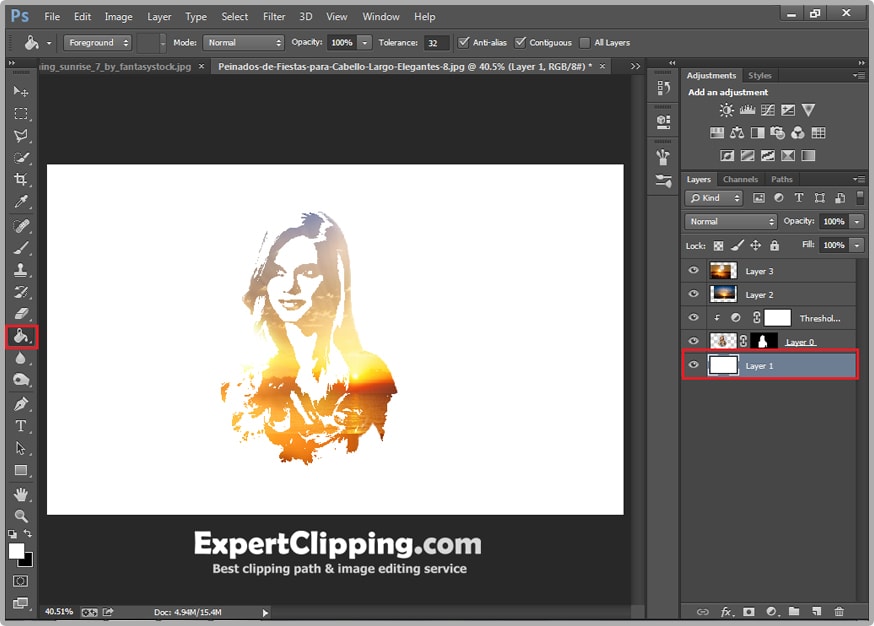Switch to the Channels tab
This screenshot has height=626, width=874.
coord(740,180)
